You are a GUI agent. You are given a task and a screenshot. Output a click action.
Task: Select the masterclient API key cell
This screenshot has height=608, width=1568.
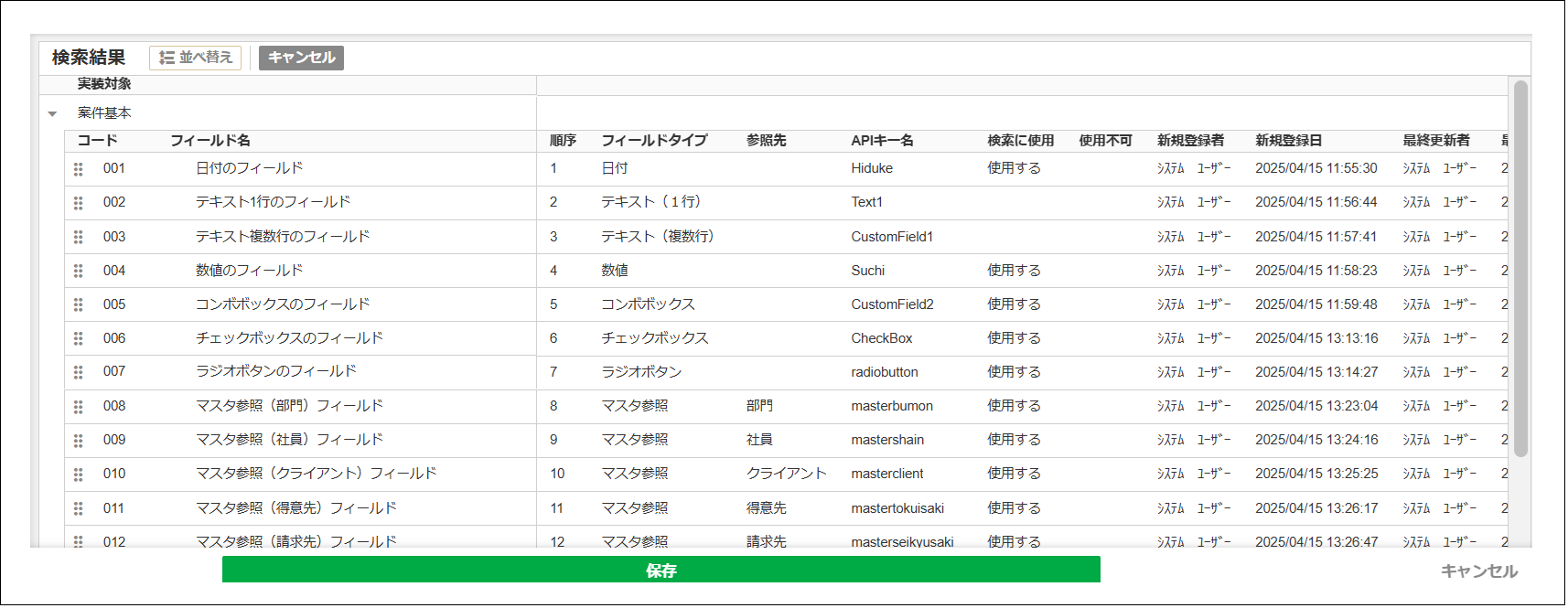tap(886, 474)
